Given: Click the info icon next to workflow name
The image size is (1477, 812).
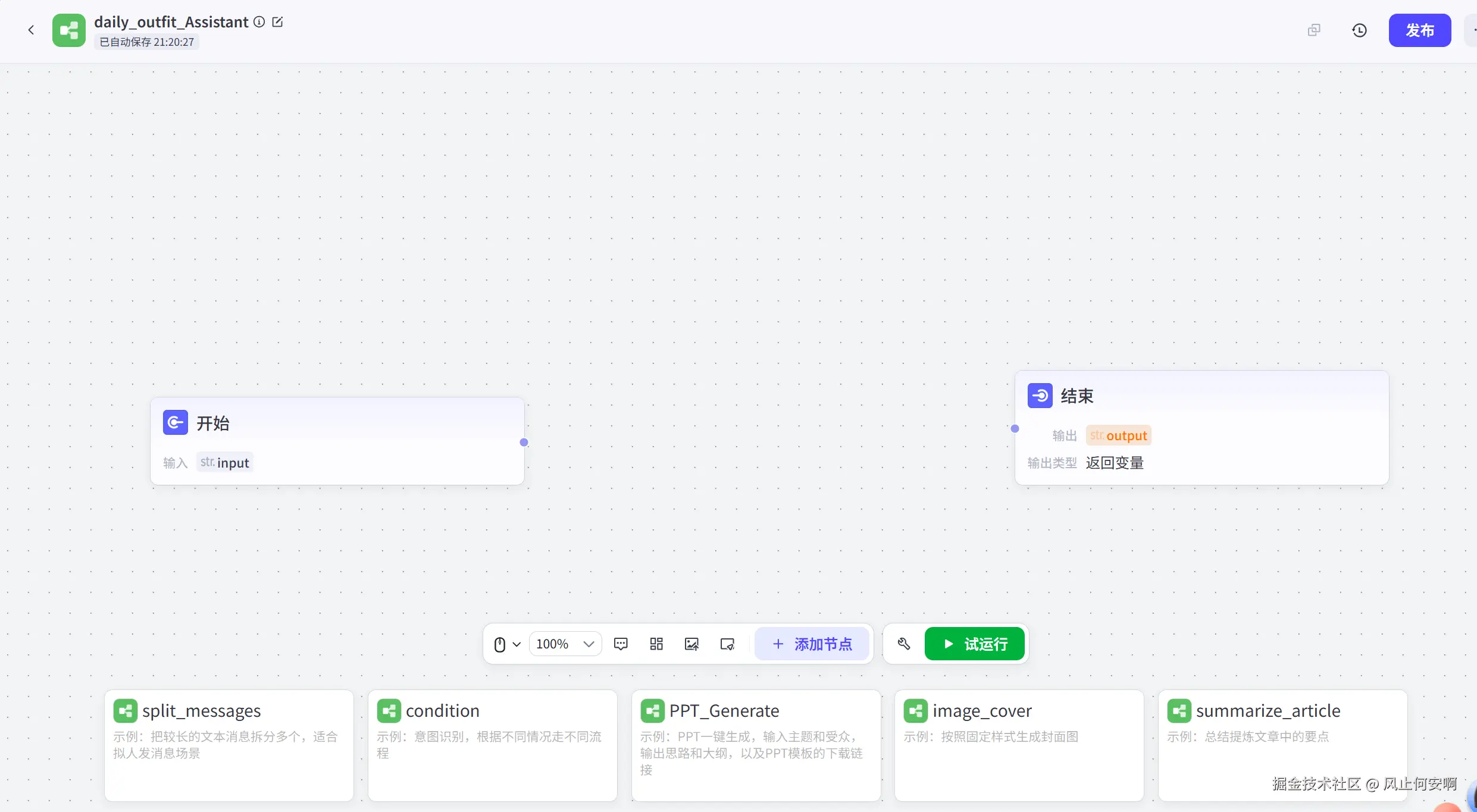Looking at the screenshot, I should pyautogui.click(x=259, y=22).
